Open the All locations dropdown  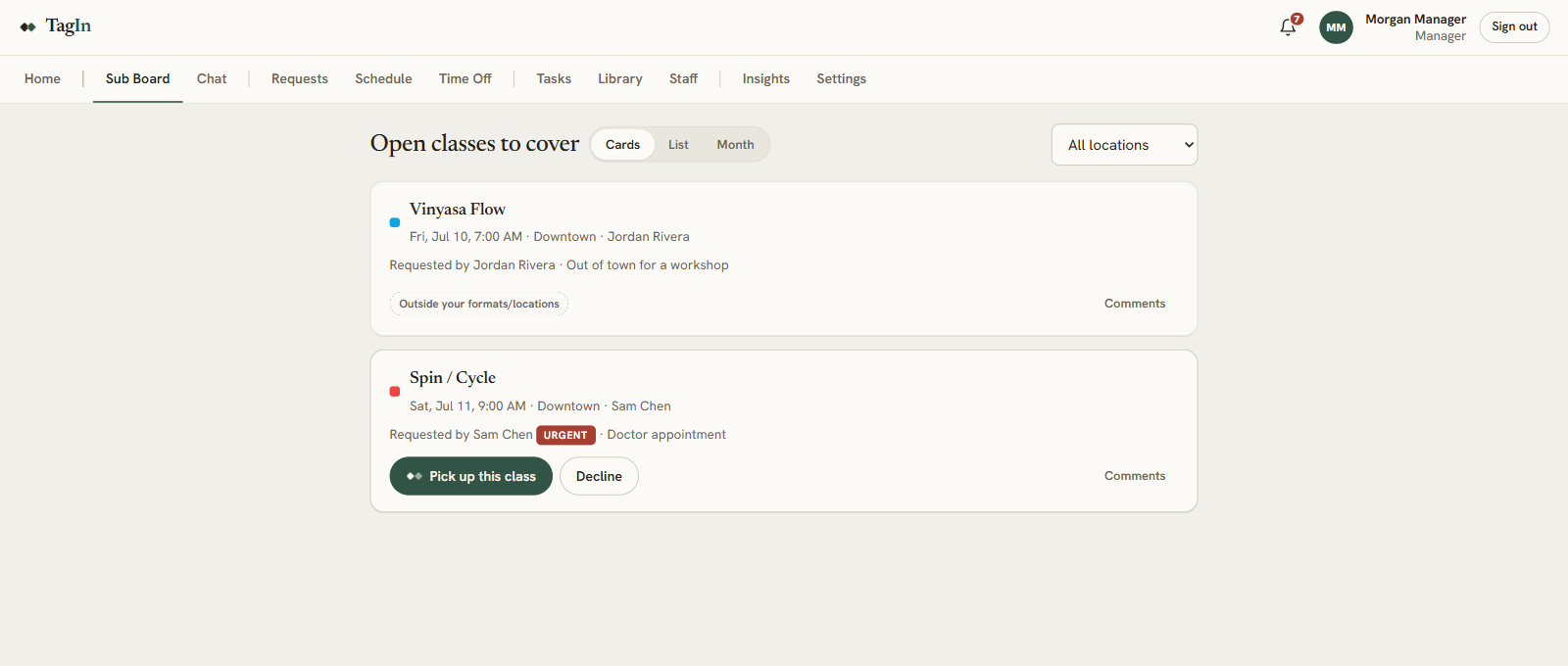(x=1124, y=145)
